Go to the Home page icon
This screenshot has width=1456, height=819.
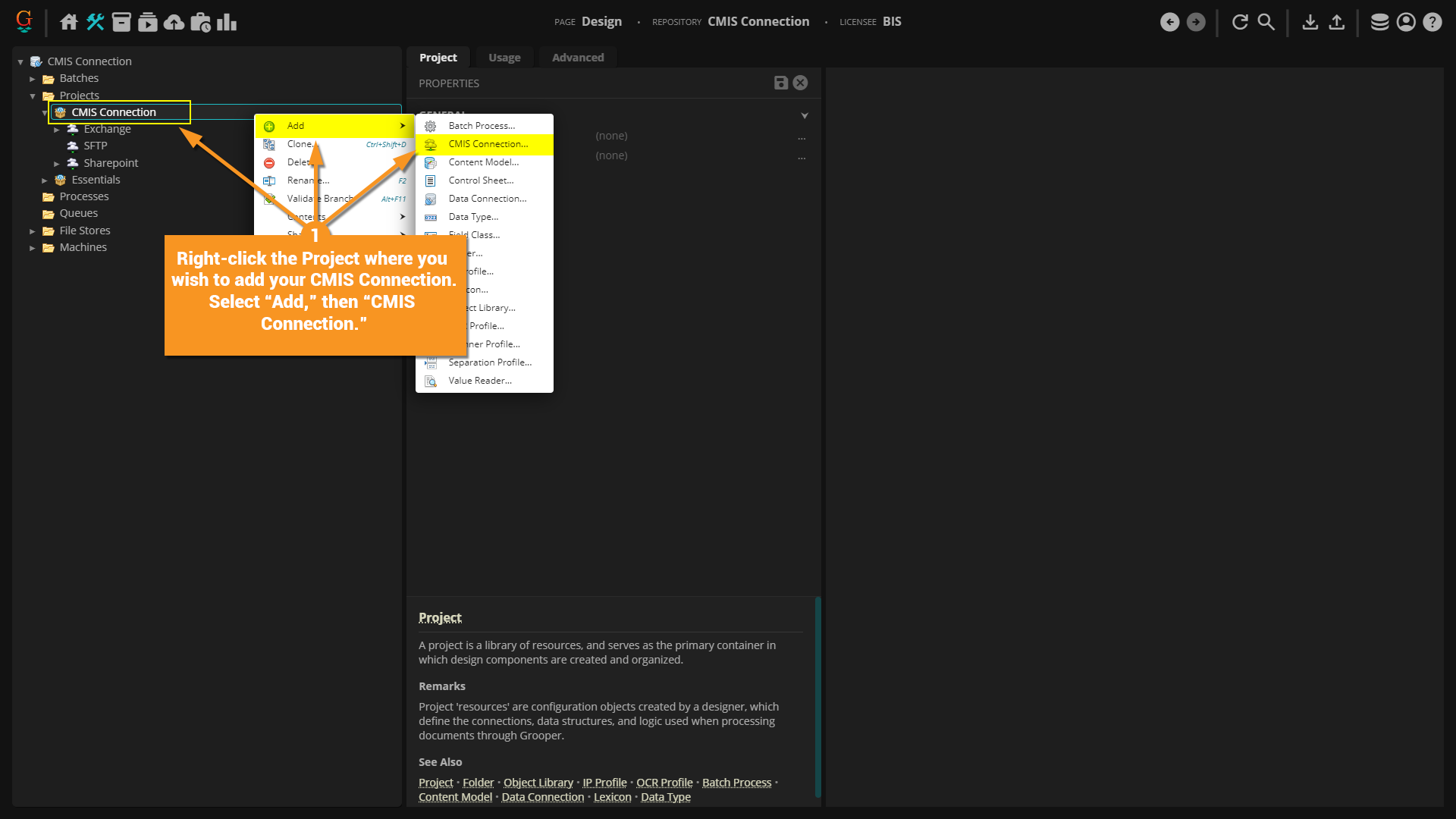pyautogui.click(x=69, y=22)
